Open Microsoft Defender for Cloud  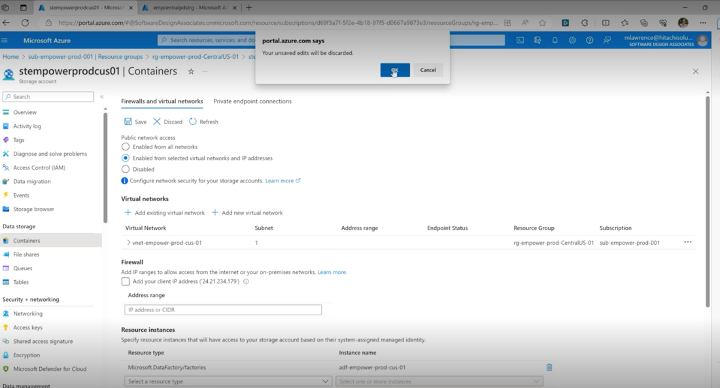click(50, 369)
